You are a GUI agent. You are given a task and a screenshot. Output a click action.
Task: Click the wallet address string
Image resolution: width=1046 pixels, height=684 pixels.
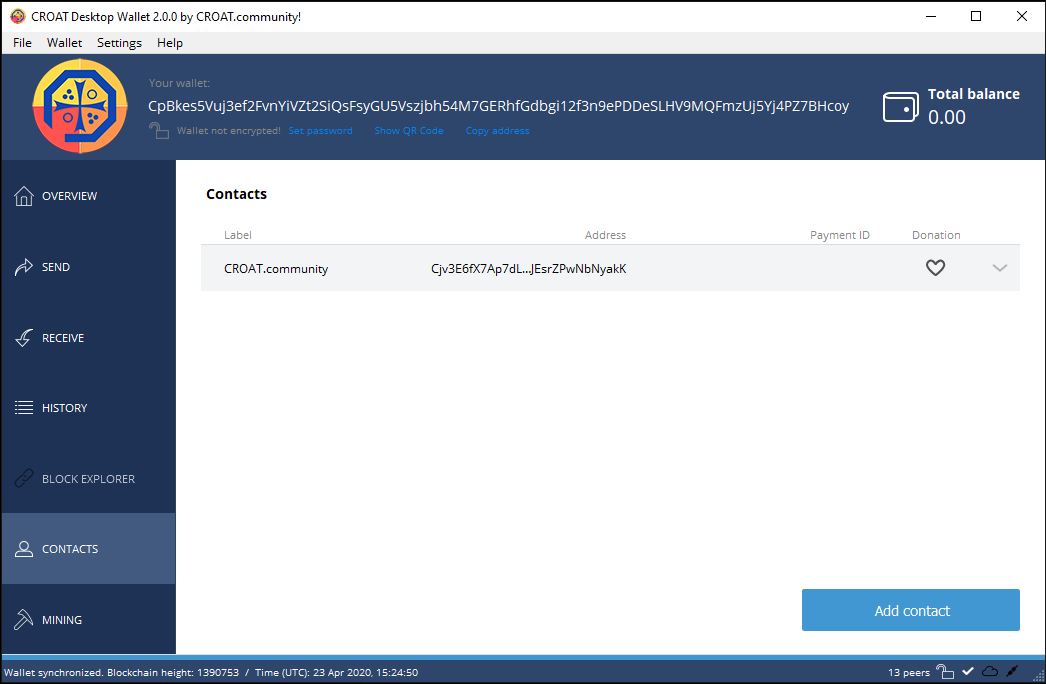click(x=498, y=106)
